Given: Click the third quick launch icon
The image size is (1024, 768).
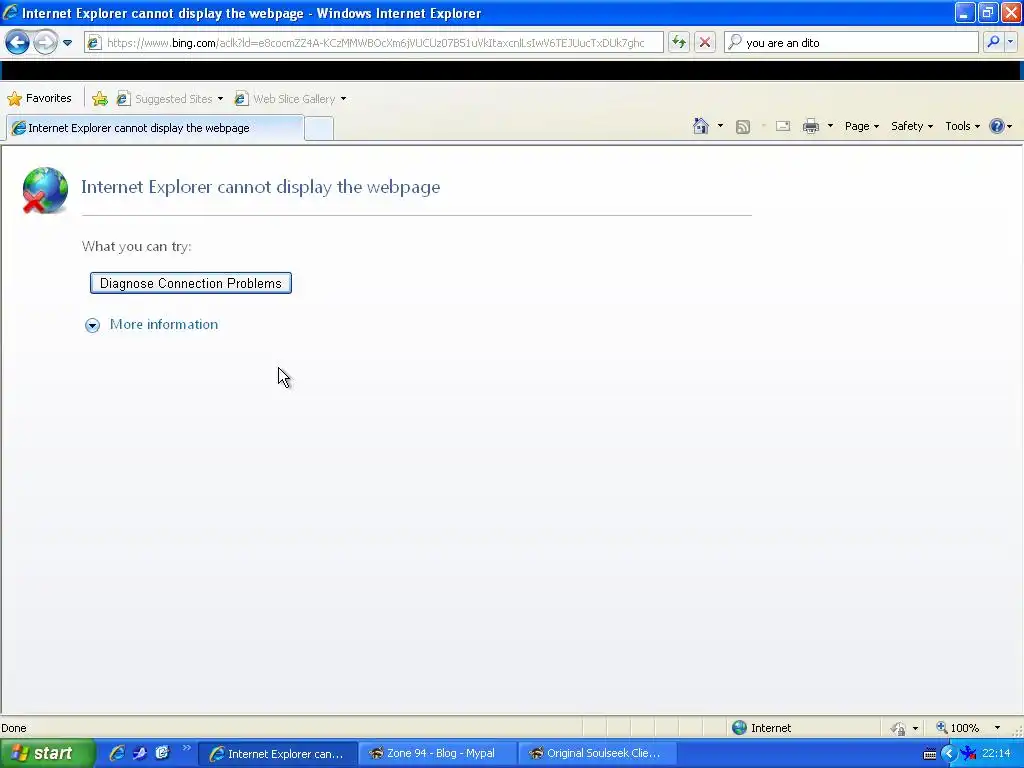Looking at the screenshot, I should 163,753.
